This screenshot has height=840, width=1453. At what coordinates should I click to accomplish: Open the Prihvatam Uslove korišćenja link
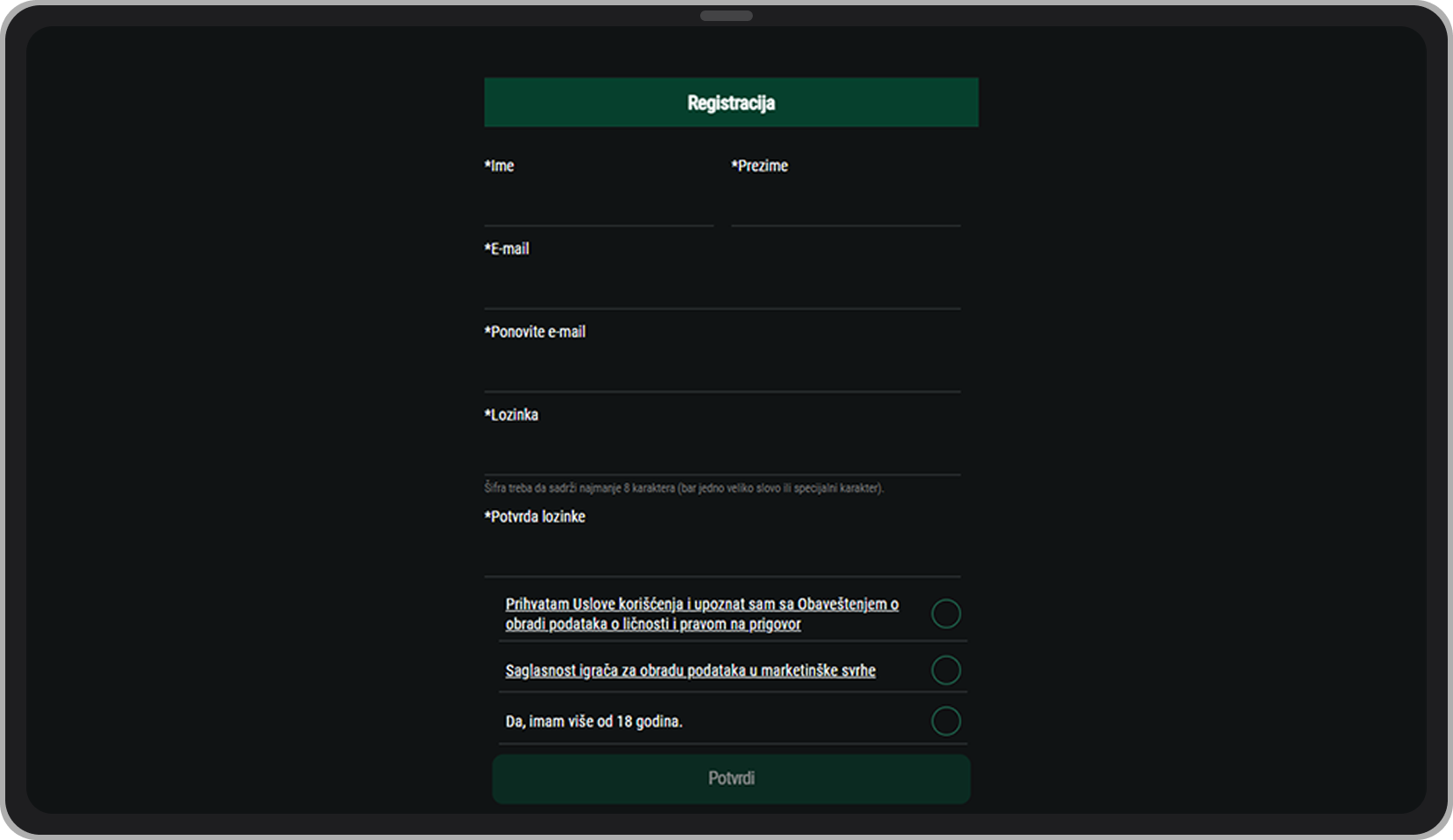coord(702,613)
